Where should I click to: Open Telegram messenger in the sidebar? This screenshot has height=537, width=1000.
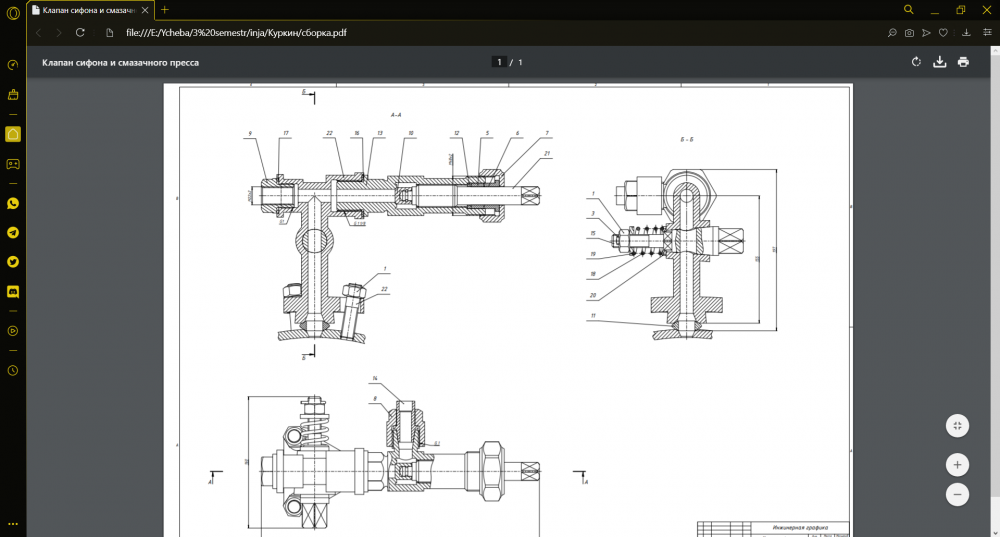tap(13, 232)
